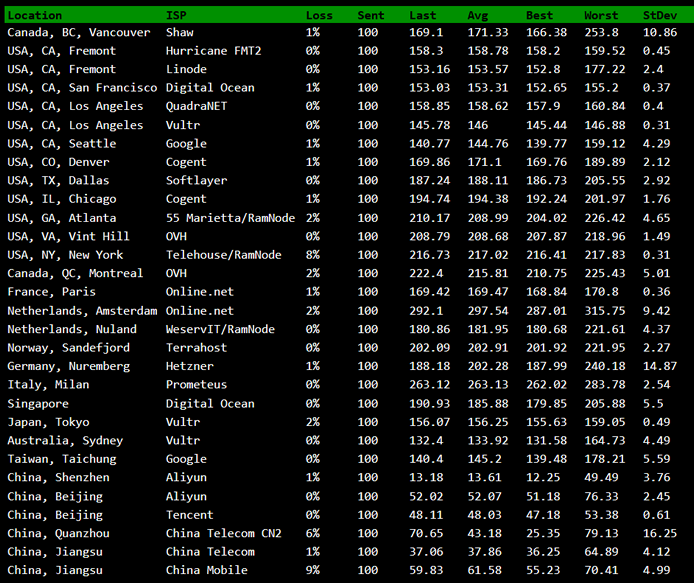Click the StDev column header
Screen dimensions: 694x583
660,15
